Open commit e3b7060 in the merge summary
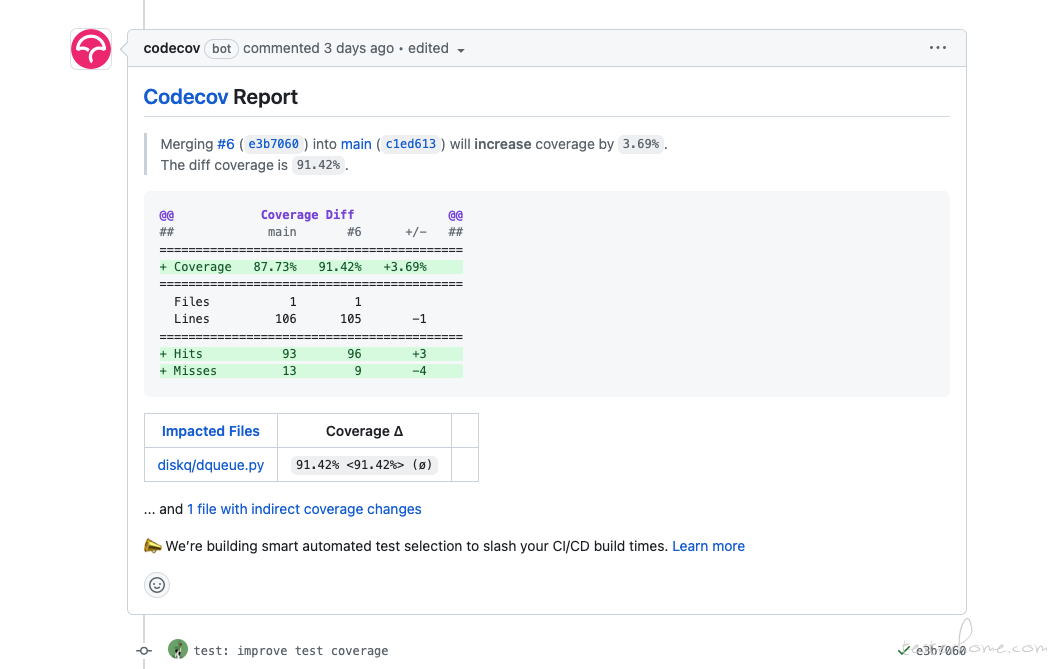Image resolution: width=1049 pixels, height=669 pixels. 274,145
